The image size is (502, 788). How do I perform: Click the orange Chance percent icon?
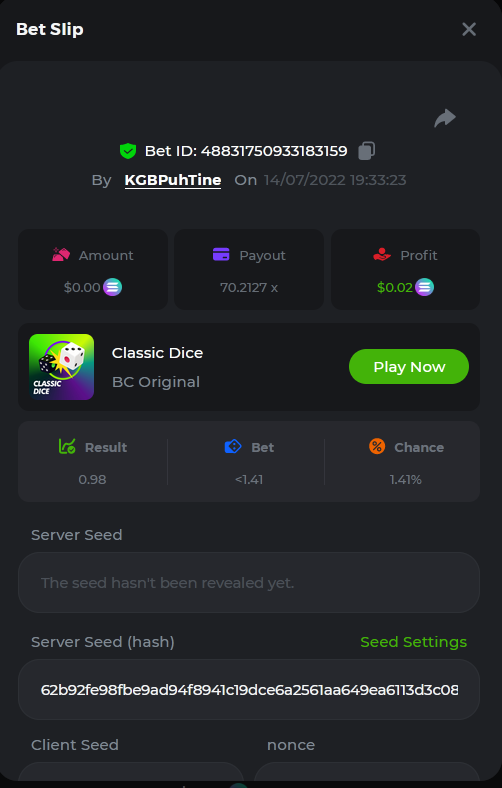[377, 446]
